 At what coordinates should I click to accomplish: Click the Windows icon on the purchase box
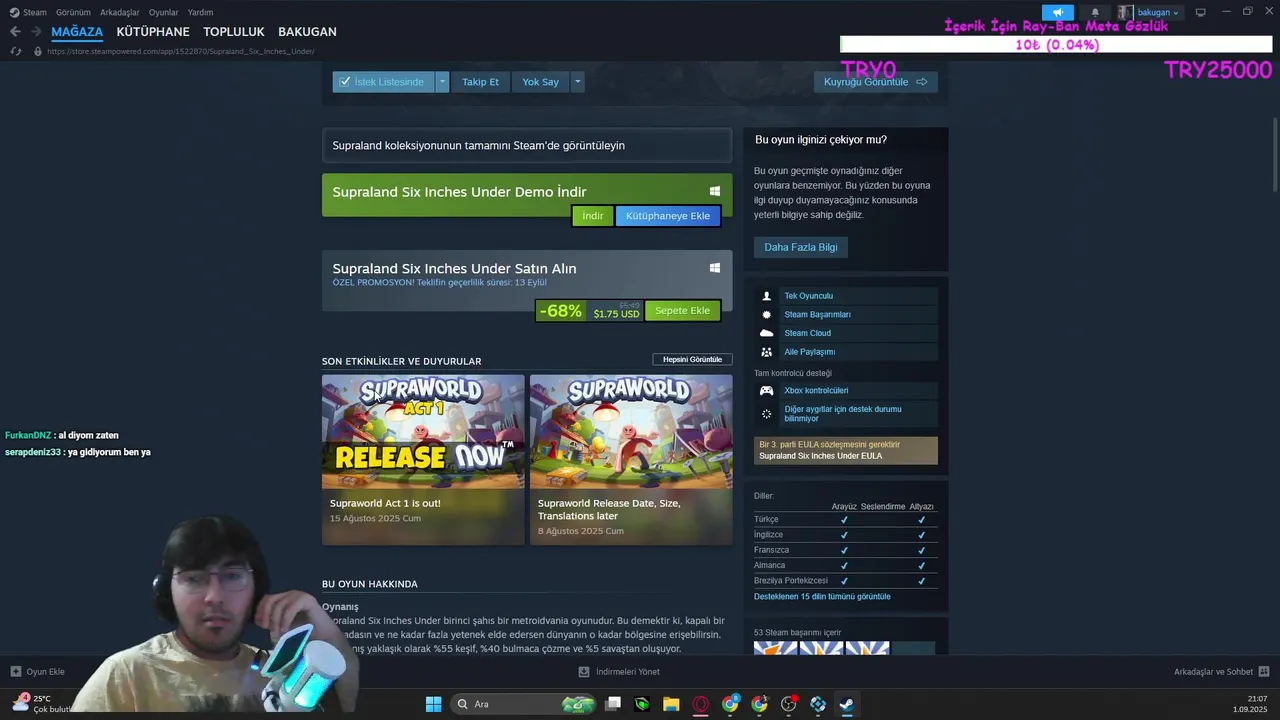715,268
